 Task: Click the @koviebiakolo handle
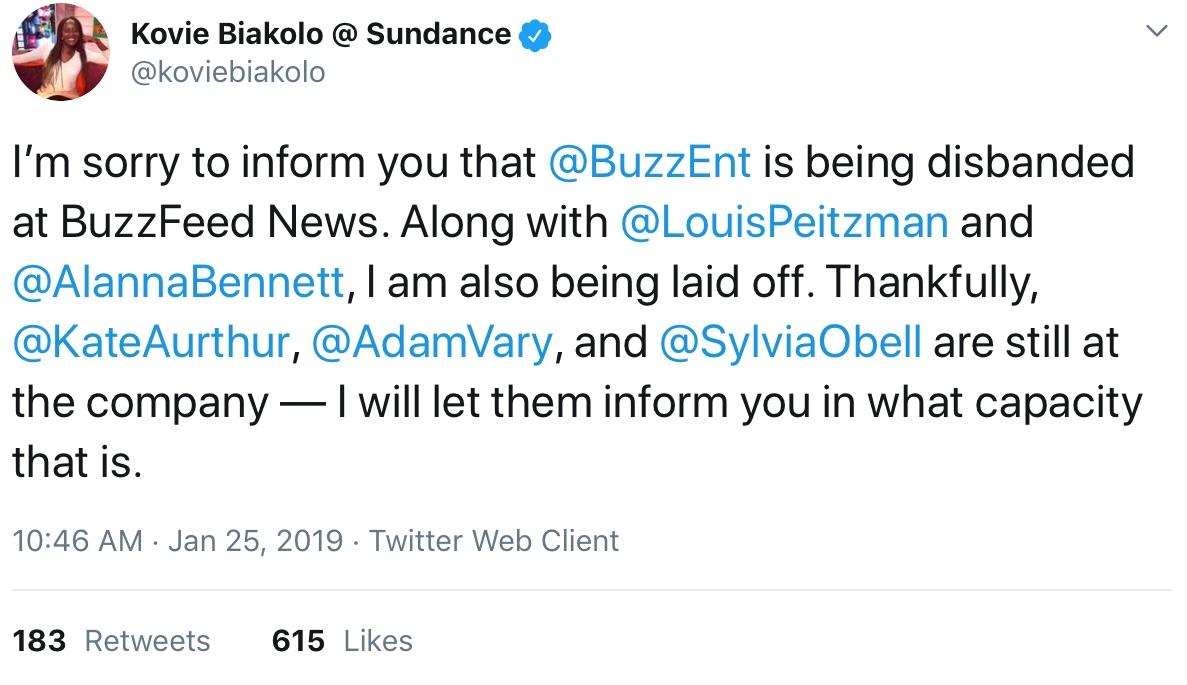click(x=228, y=72)
